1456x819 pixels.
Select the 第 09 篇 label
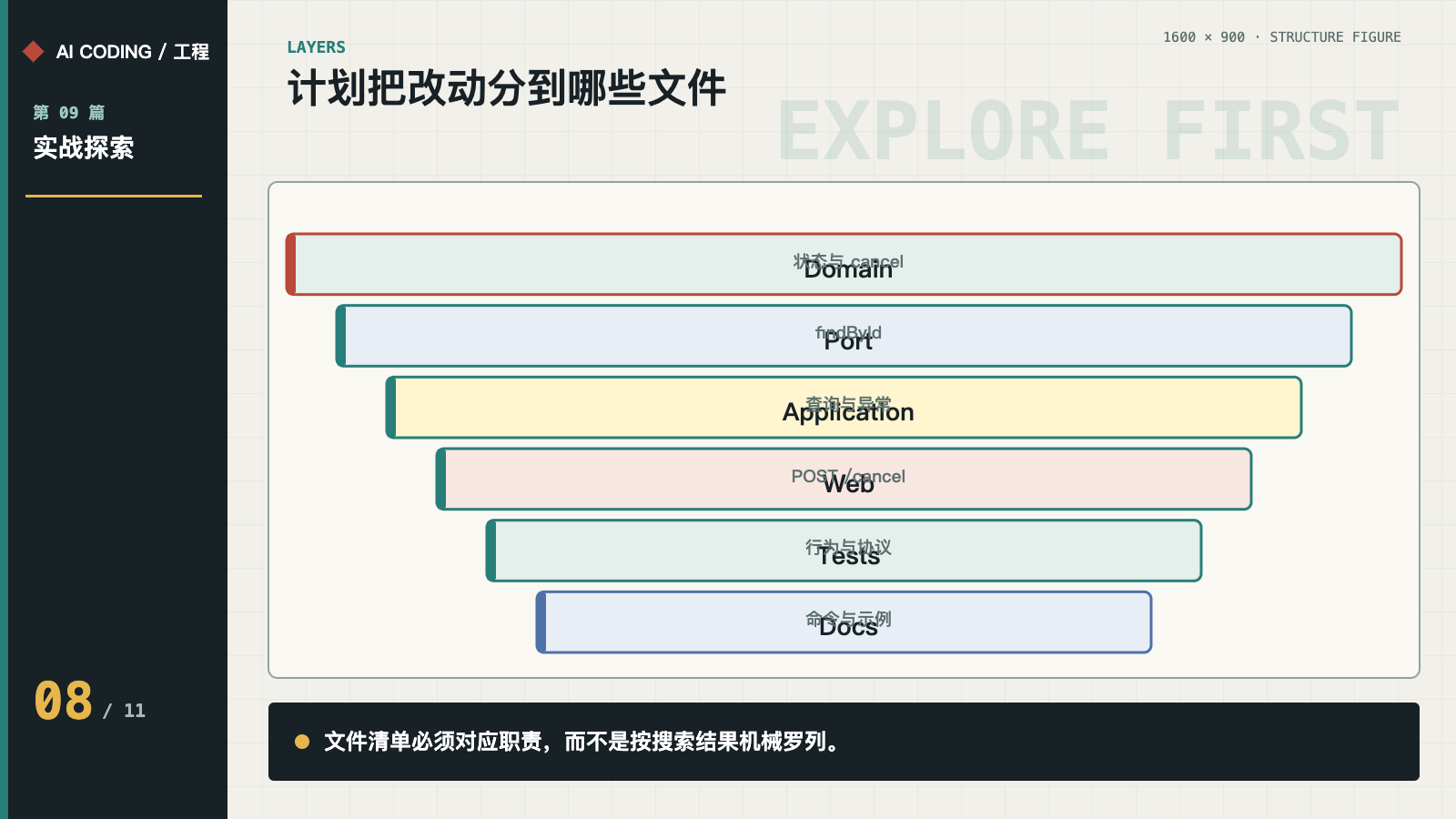[x=69, y=113]
